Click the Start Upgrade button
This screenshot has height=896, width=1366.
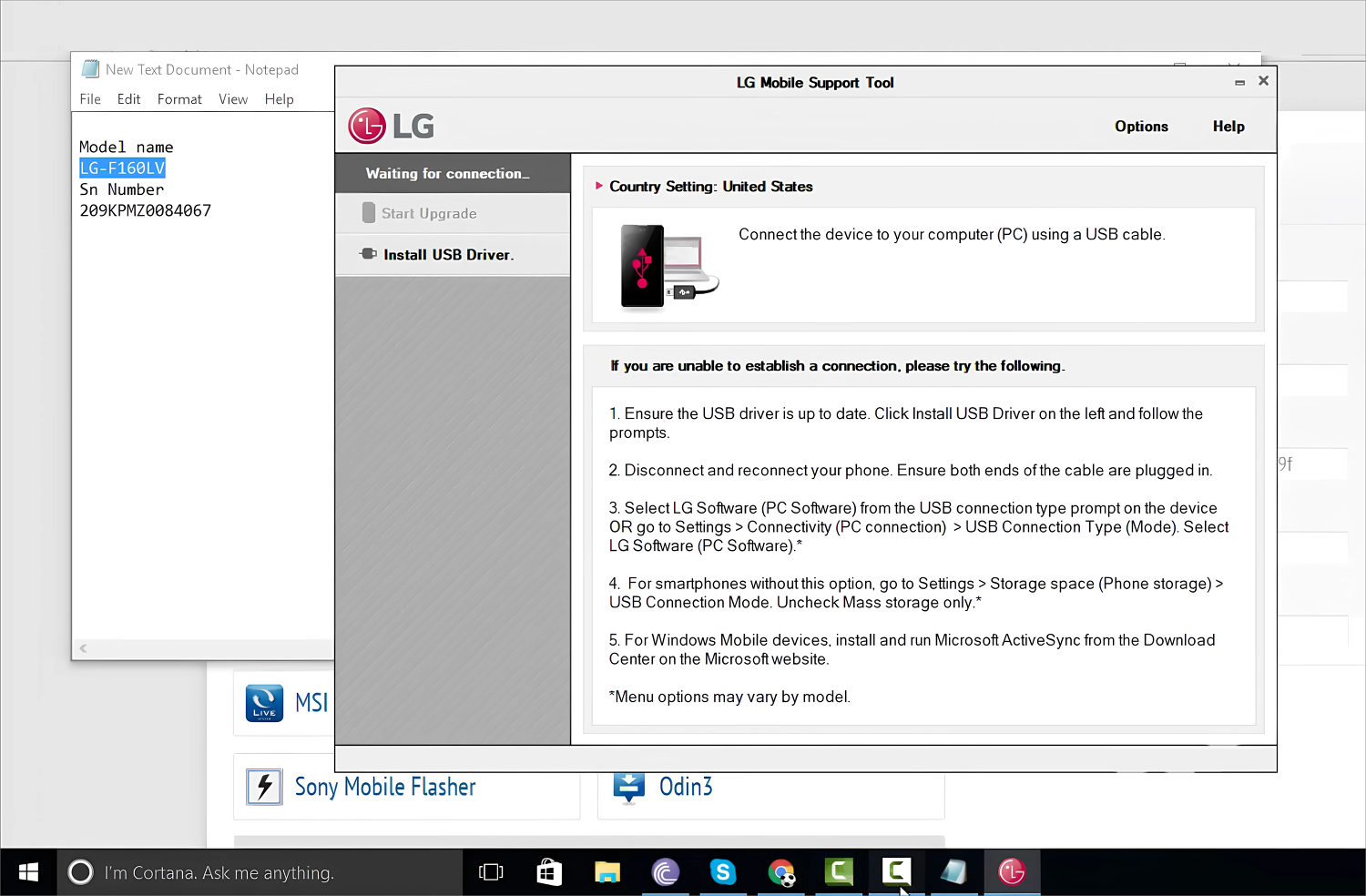point(453,213)
